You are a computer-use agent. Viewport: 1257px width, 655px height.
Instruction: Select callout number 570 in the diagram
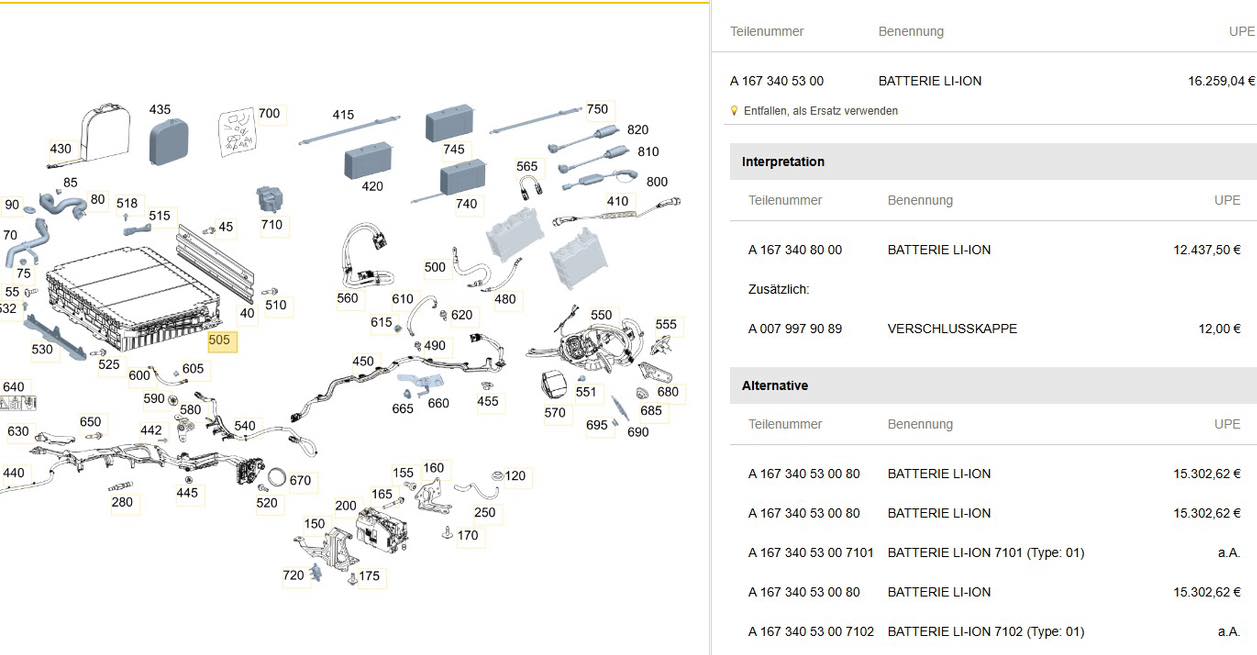pos(555,412)
